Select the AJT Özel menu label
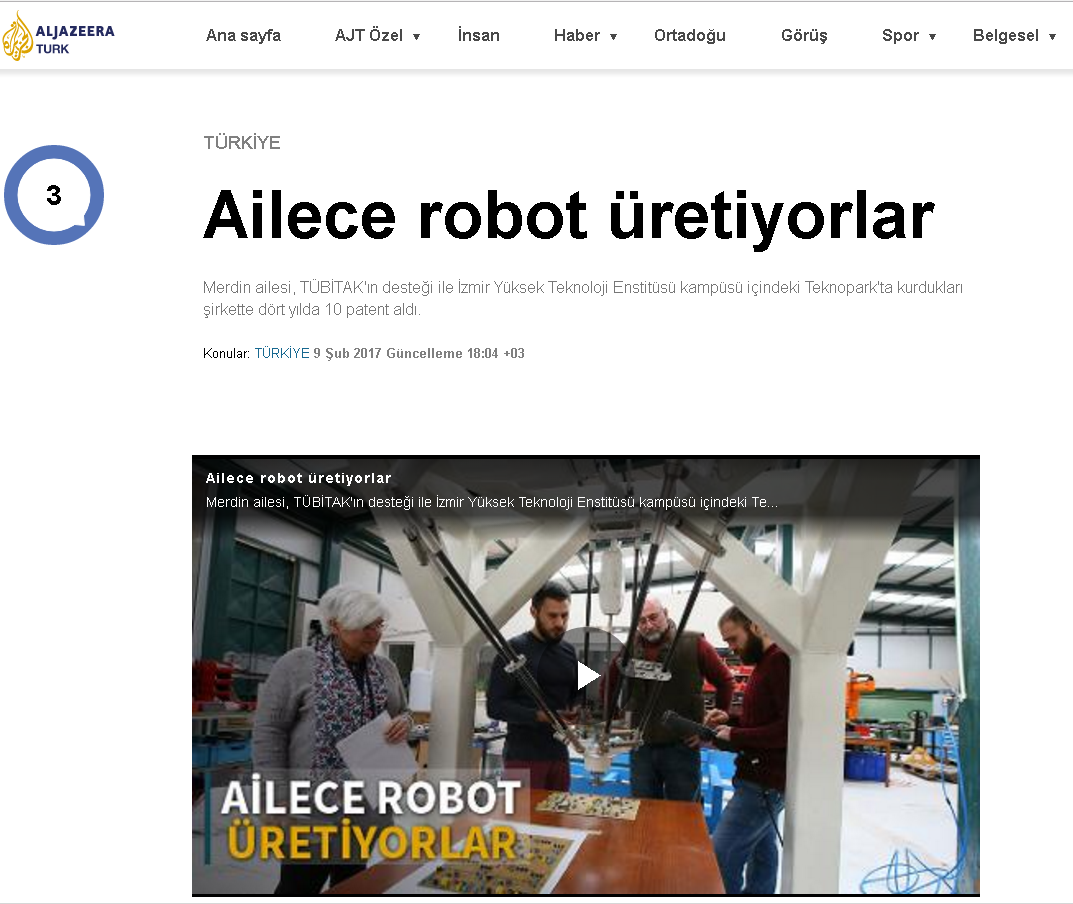The width and height of the screenshot is (1073, 904). tap(368, 36)
